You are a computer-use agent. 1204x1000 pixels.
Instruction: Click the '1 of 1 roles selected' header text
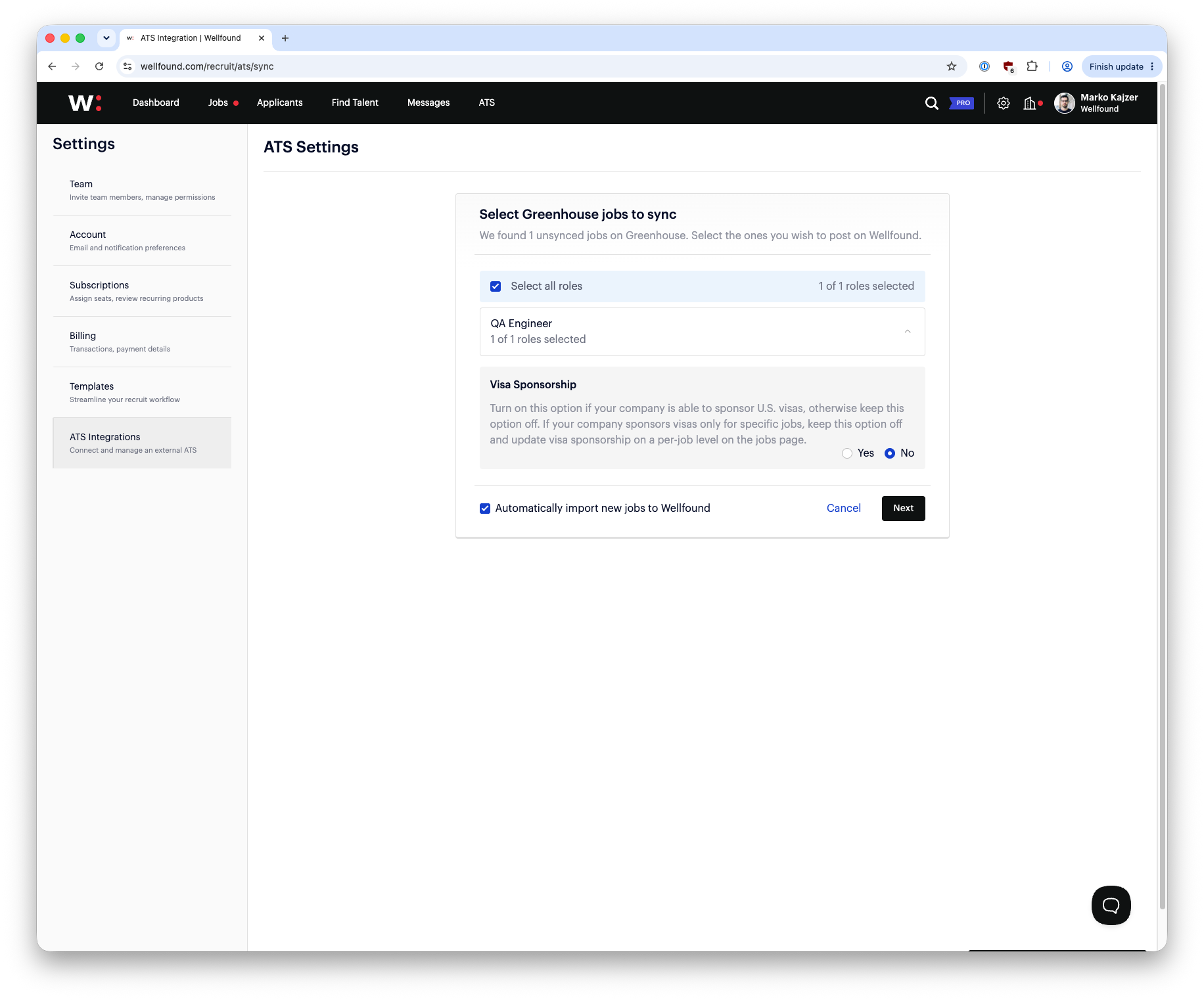click(866, 286)
